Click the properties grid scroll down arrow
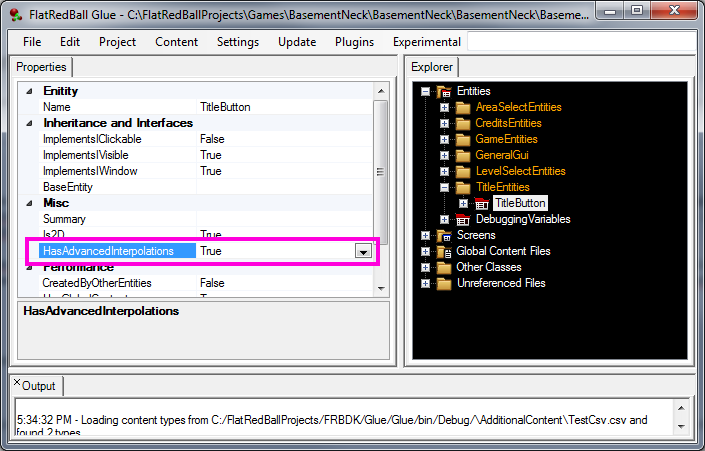 [381, 289]
